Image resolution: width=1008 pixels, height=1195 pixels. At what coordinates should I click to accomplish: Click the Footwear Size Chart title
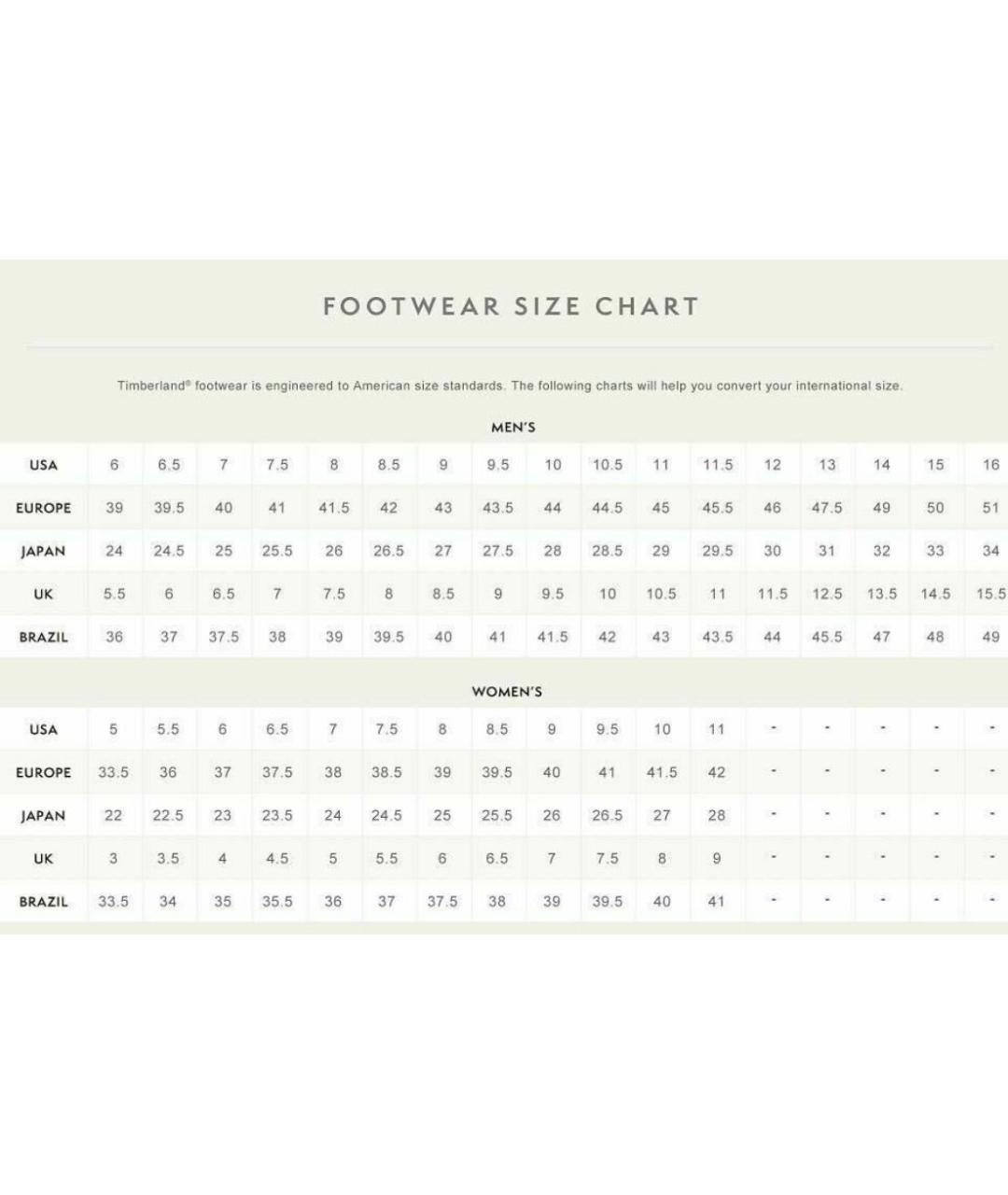[x=511, y=307]
